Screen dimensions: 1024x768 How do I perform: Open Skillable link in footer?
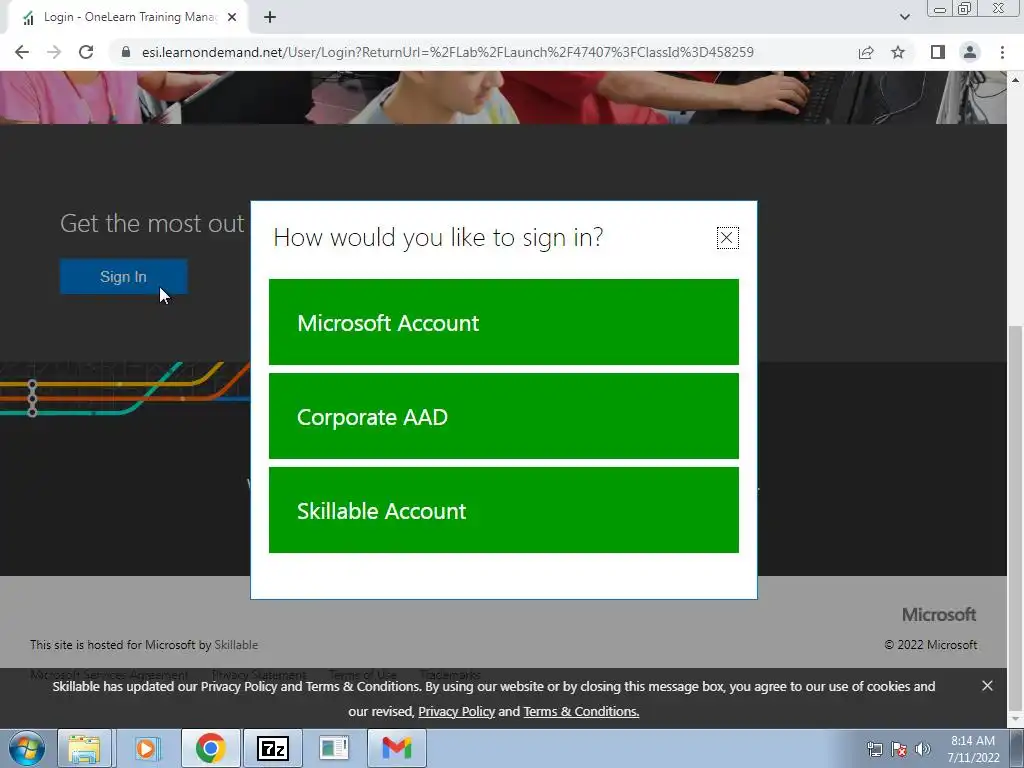tap(236, 645)
